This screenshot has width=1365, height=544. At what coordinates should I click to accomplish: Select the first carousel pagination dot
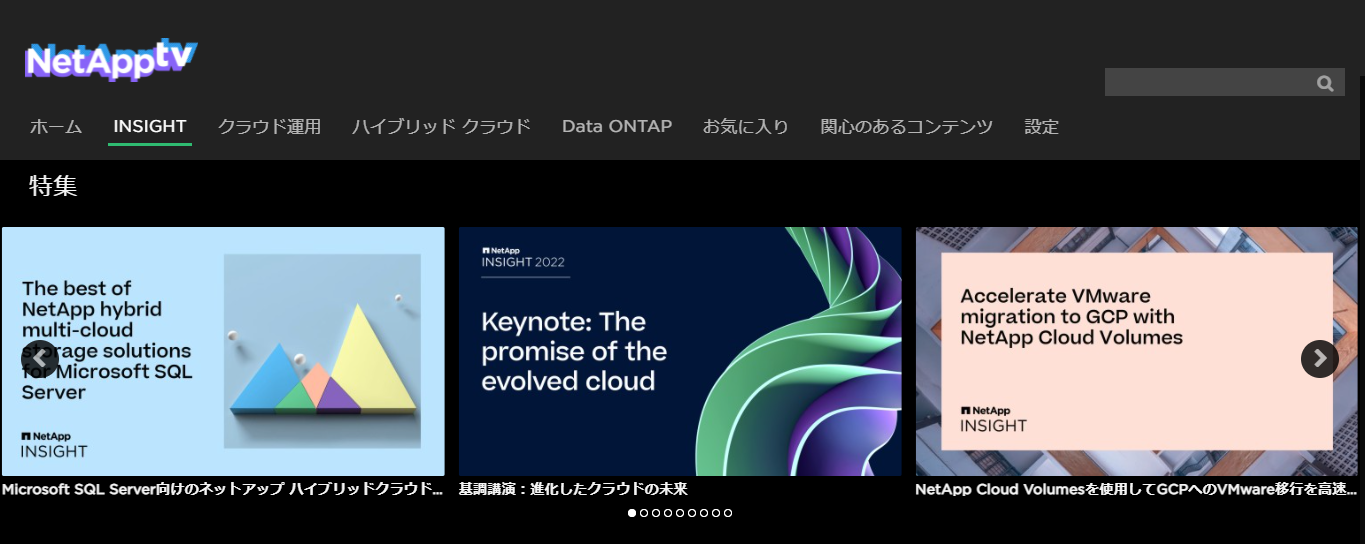[x=632, y=513]
